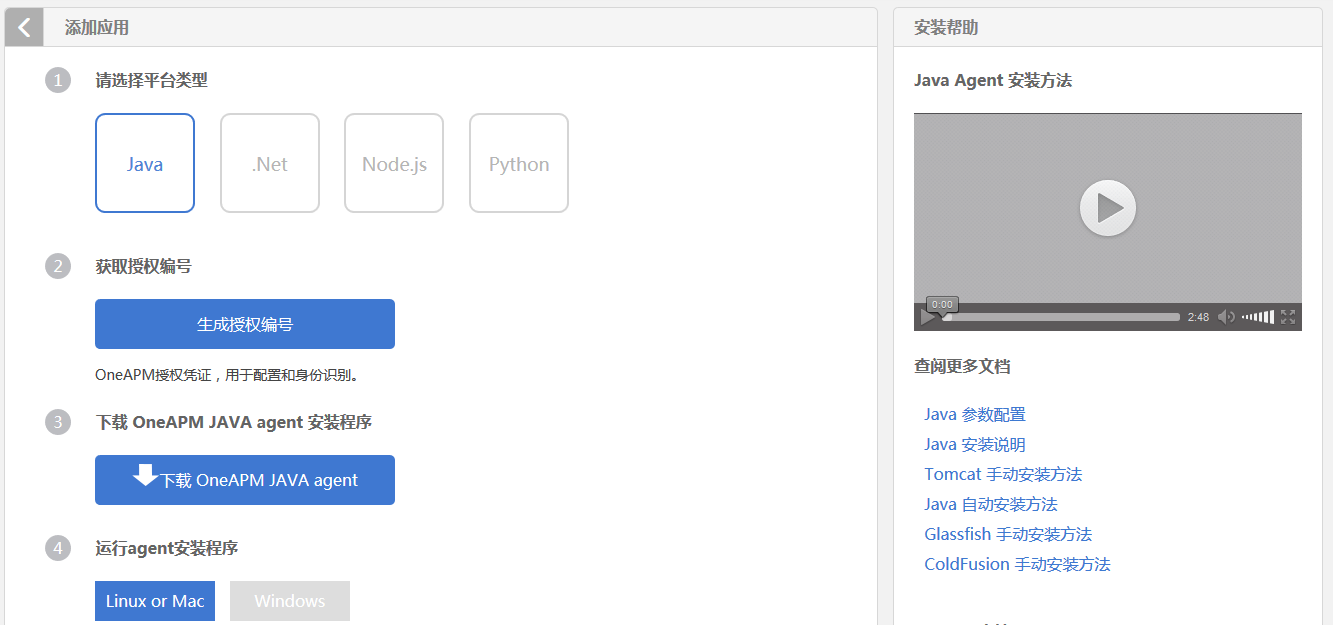This screenshot has height=625, width=1333.
Task: Click the 运行agent安装程序 step heading
Action: [166, 548]
